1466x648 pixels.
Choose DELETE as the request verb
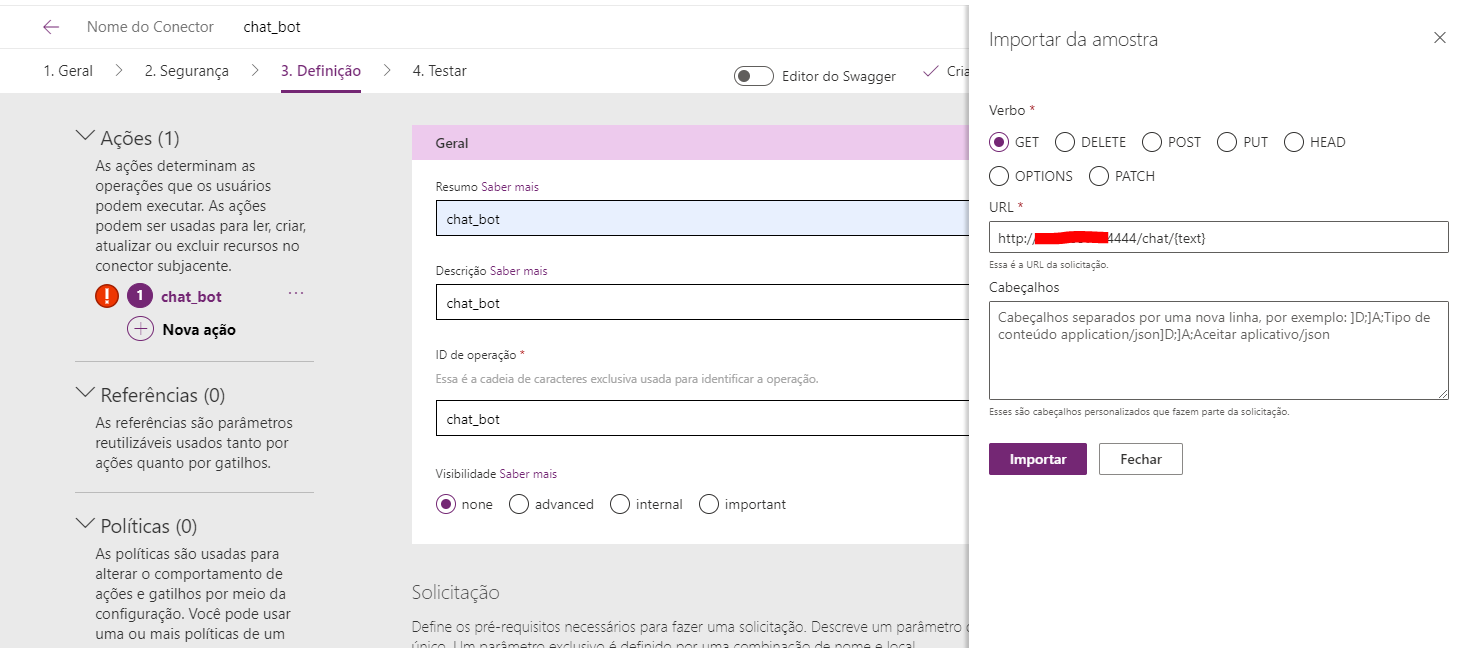(1064, 142)
